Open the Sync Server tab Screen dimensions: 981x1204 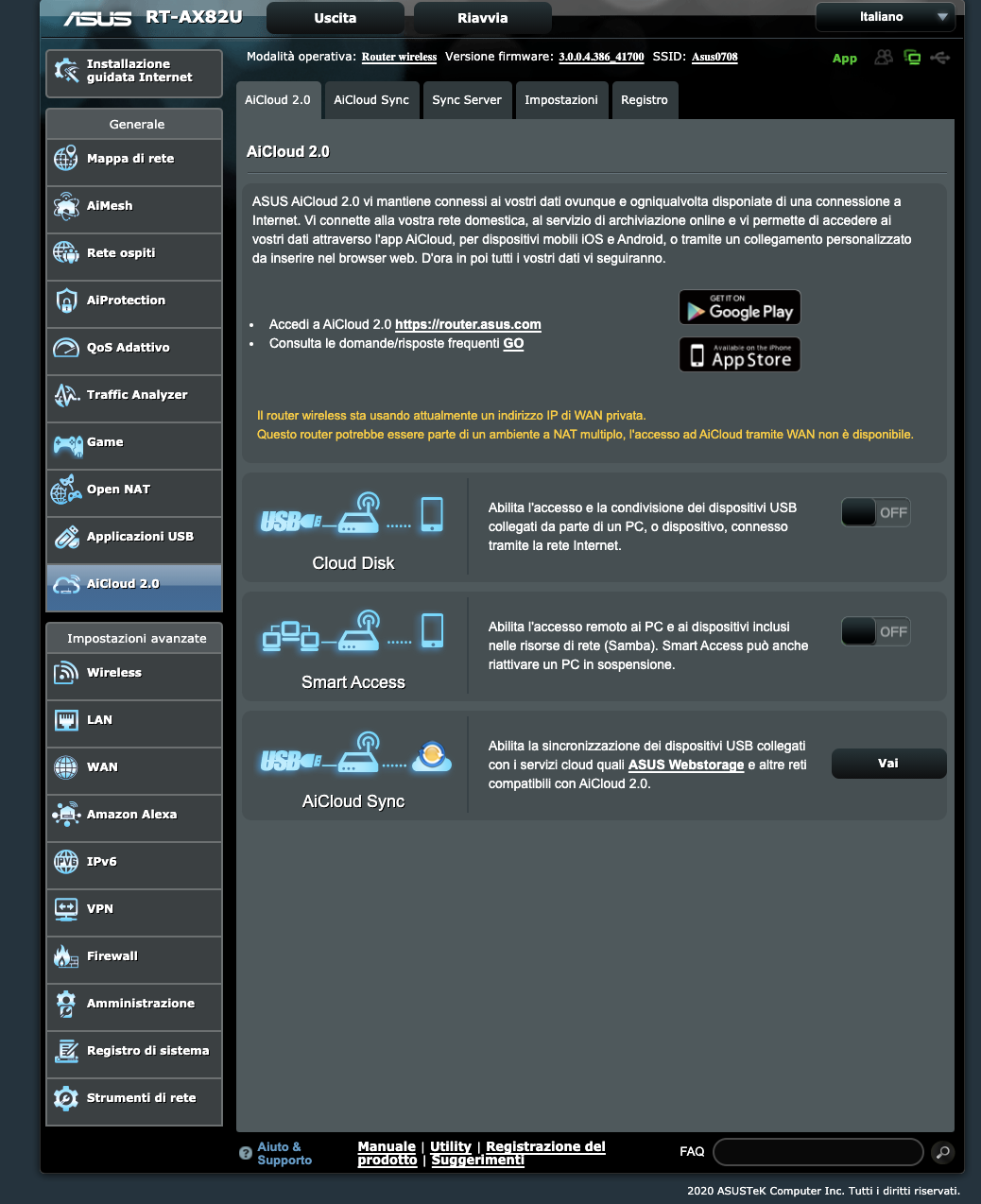(x=467, y=100)
